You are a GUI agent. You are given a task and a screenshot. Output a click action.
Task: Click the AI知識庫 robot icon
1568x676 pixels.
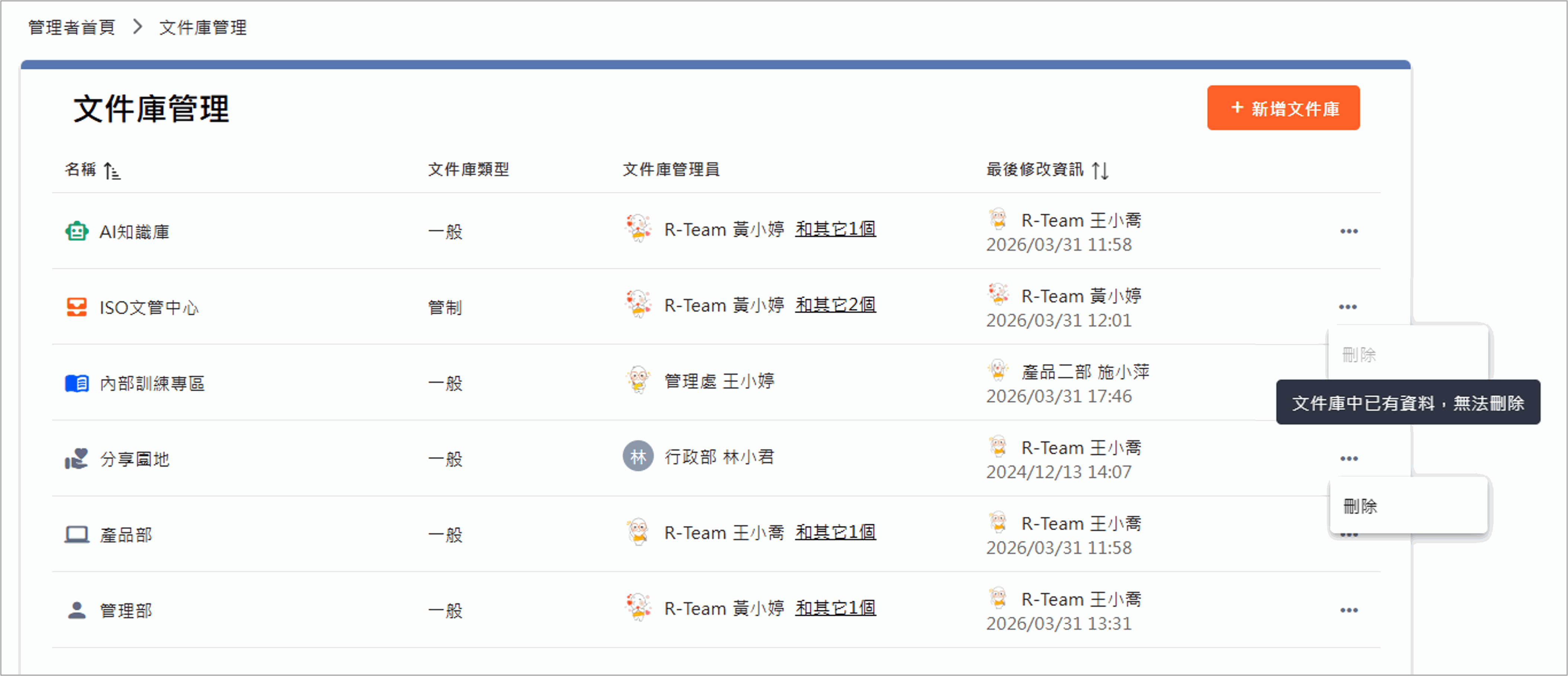point(77,232)
